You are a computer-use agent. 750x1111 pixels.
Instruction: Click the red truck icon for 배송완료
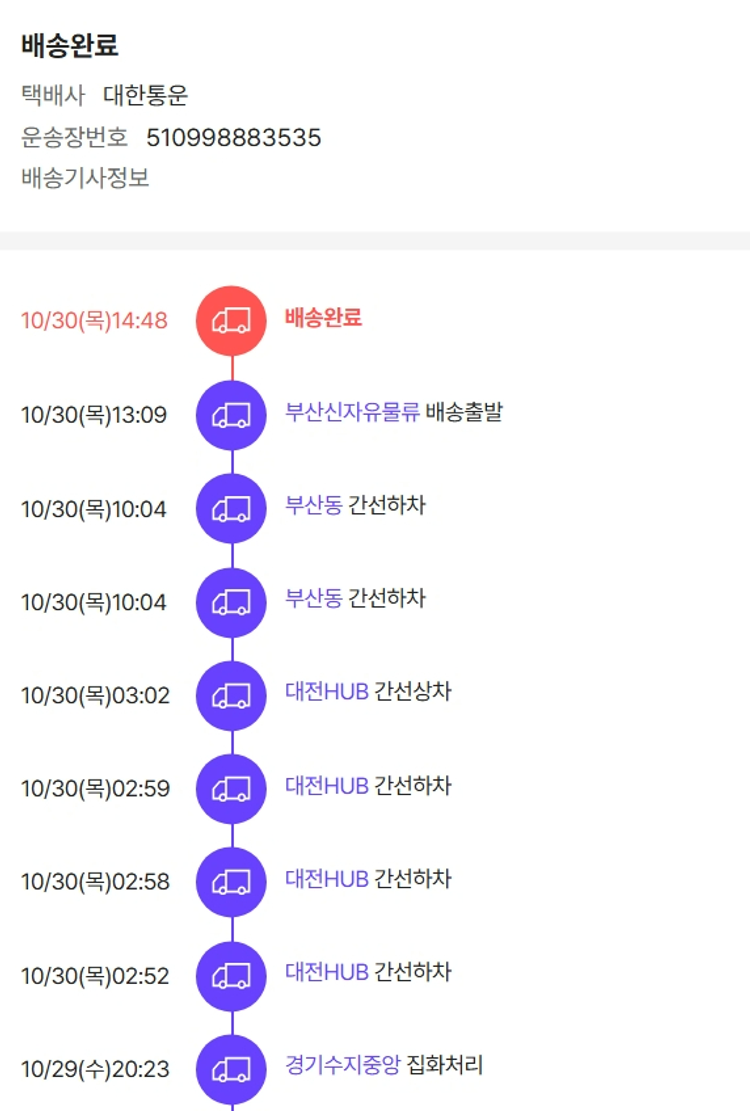(x=231, y=320)
